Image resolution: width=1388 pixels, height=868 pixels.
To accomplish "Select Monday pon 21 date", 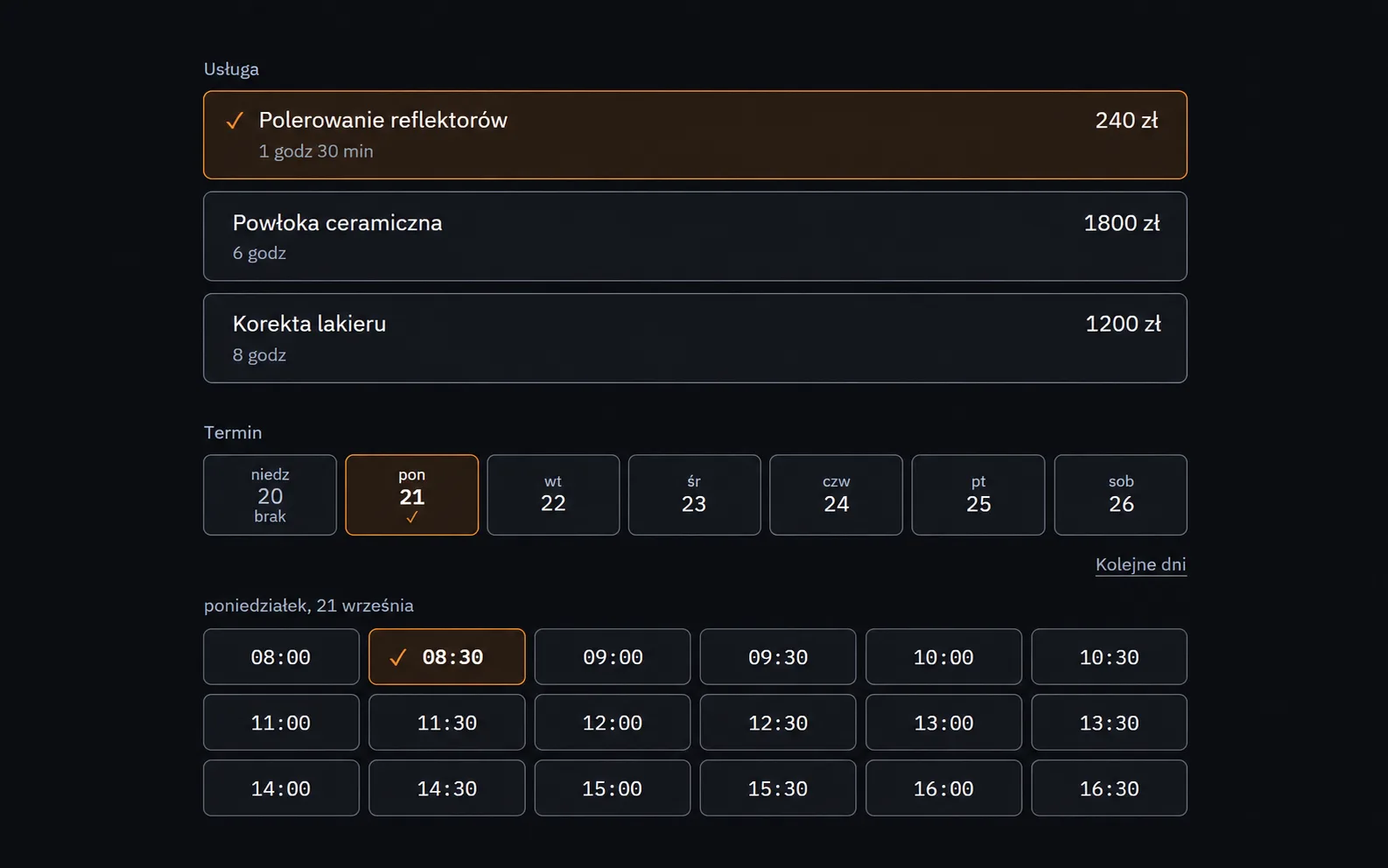I will click(x=411, y=494).
